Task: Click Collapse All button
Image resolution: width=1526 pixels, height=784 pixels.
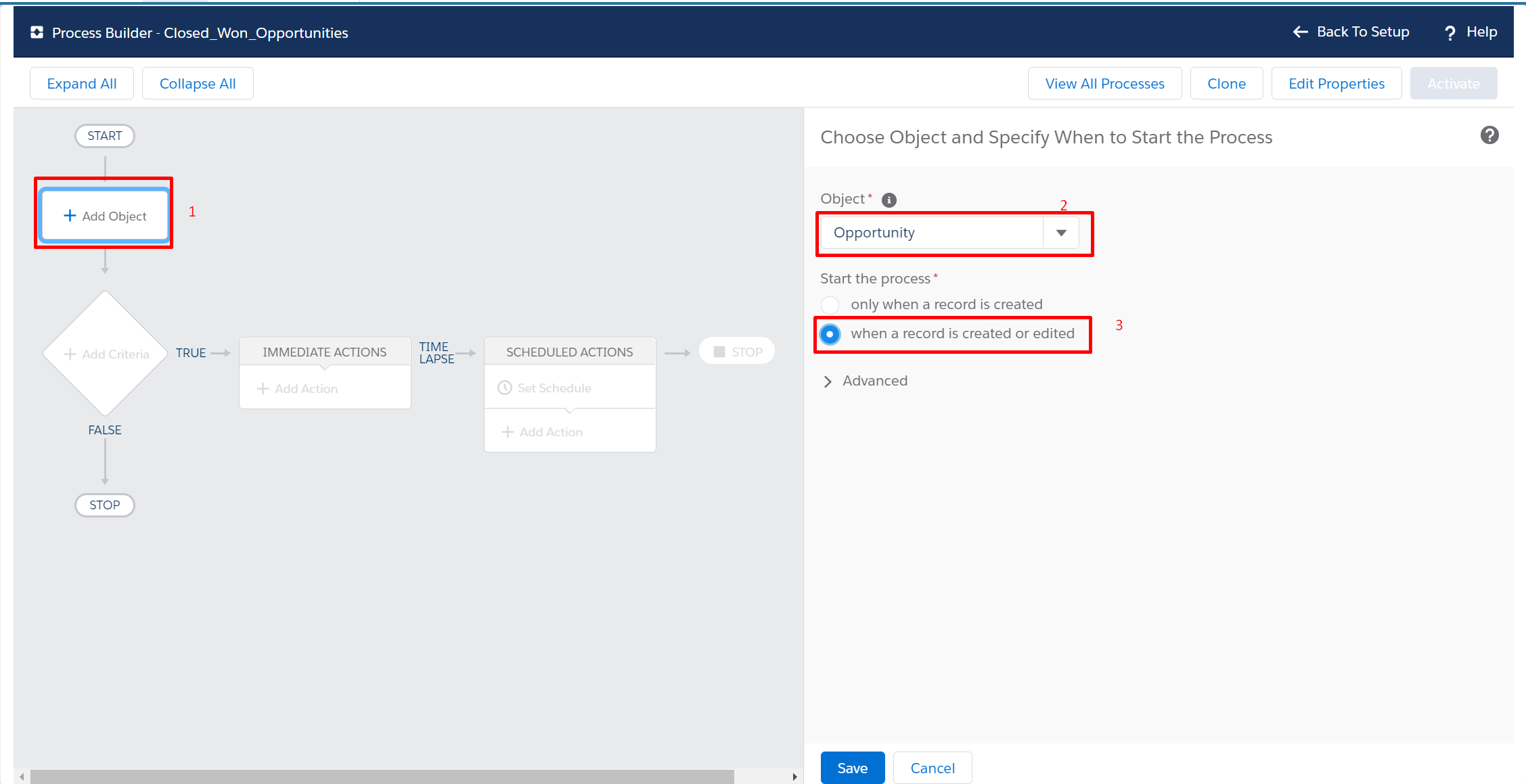Action: pos(198,84)
